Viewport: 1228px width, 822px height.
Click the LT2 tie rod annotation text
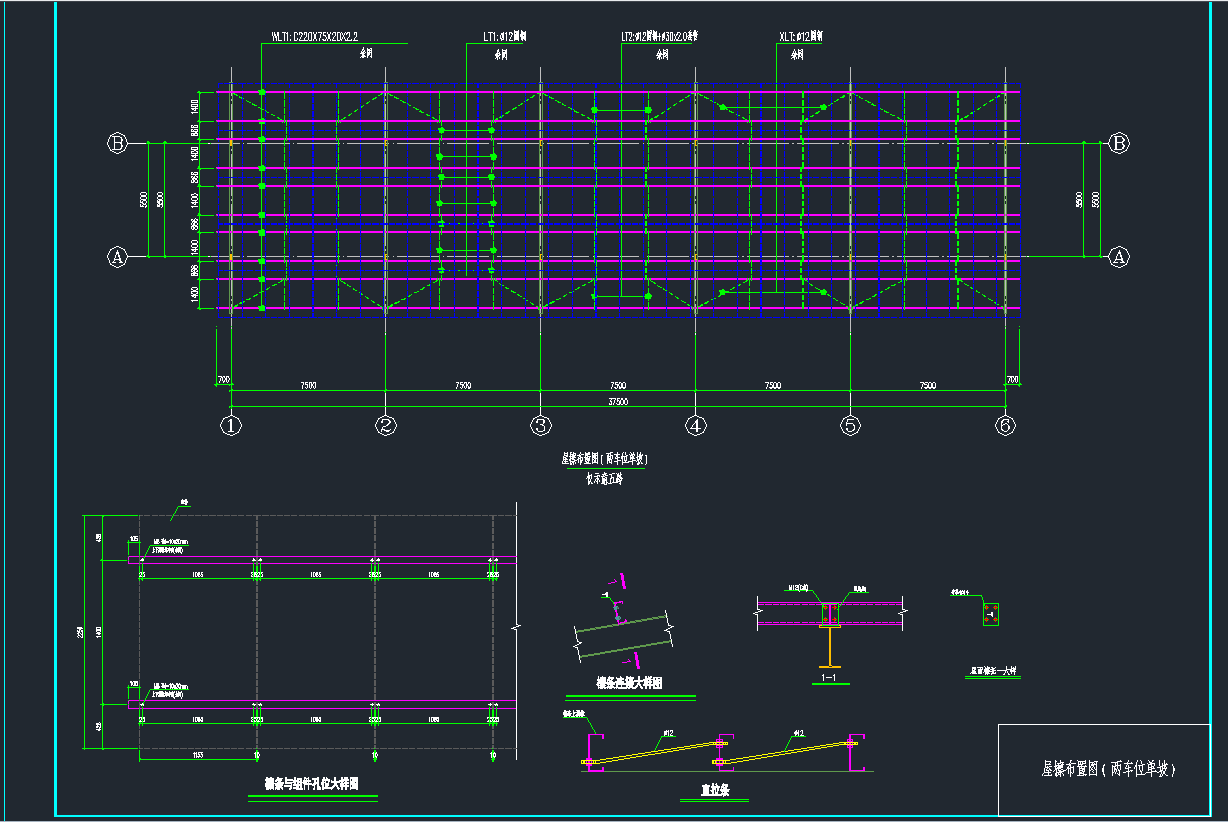click(x=659, y=37)
